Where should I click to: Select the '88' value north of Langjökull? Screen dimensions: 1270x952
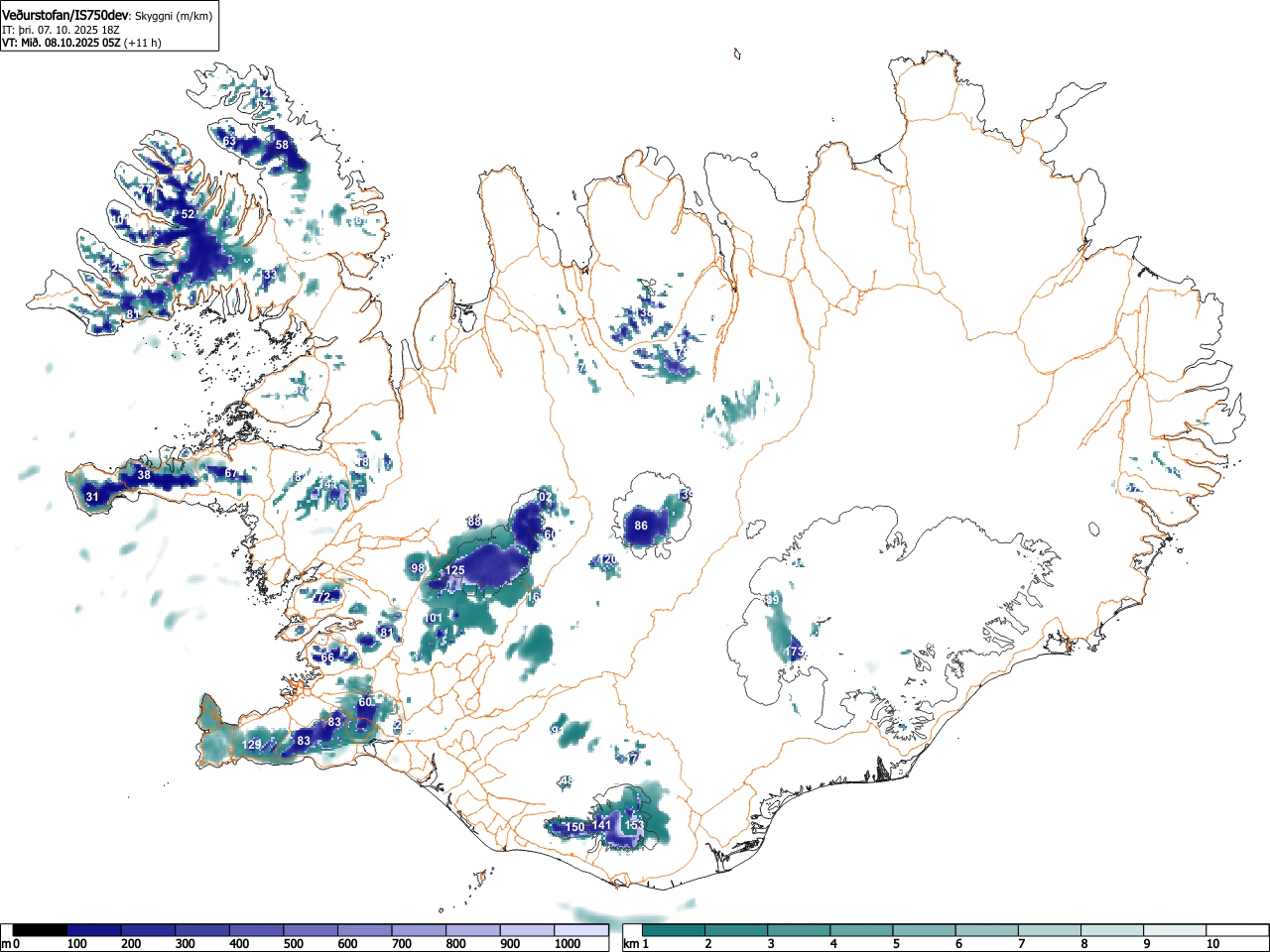474,522
